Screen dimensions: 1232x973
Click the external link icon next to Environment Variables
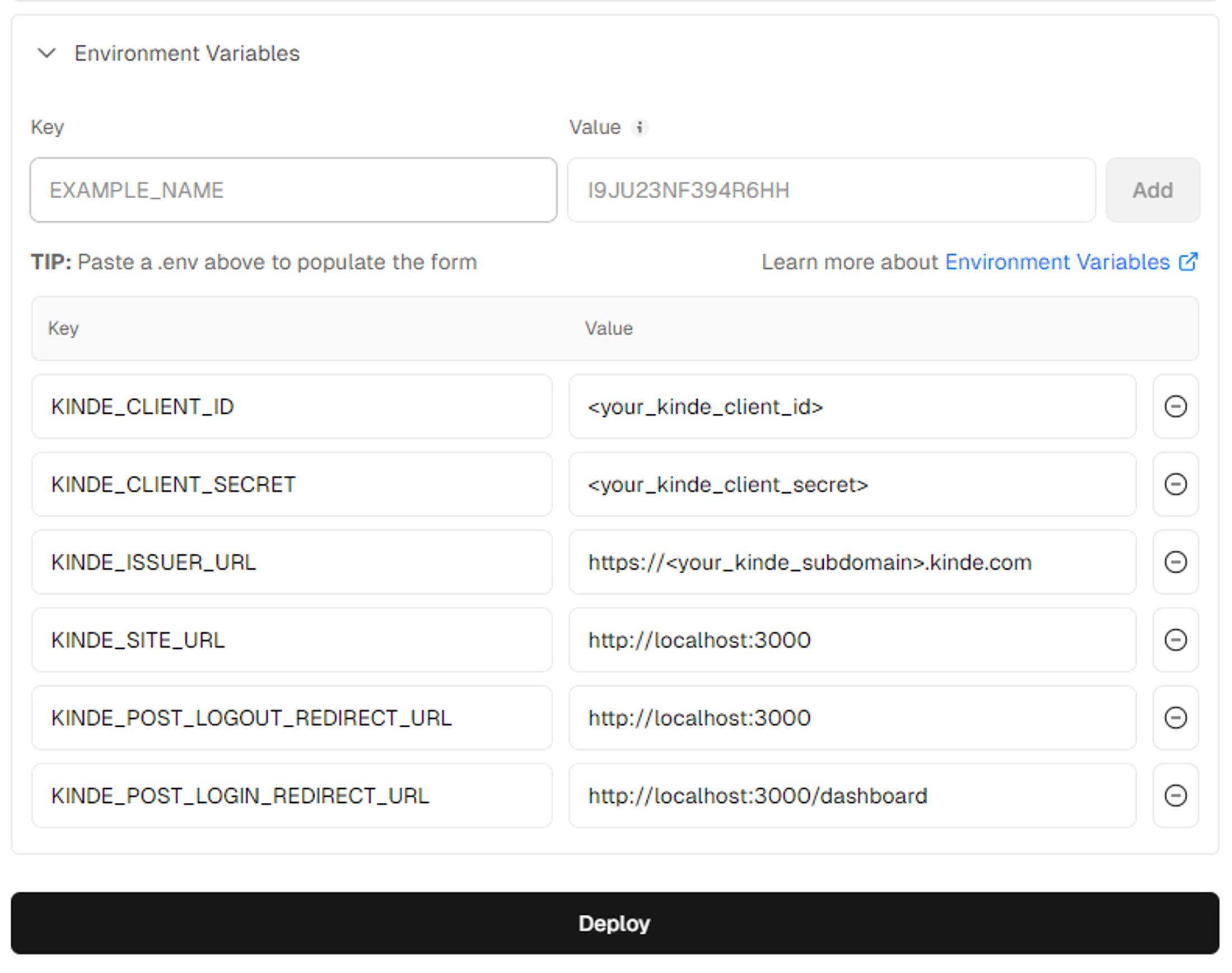pos(1188,261)
